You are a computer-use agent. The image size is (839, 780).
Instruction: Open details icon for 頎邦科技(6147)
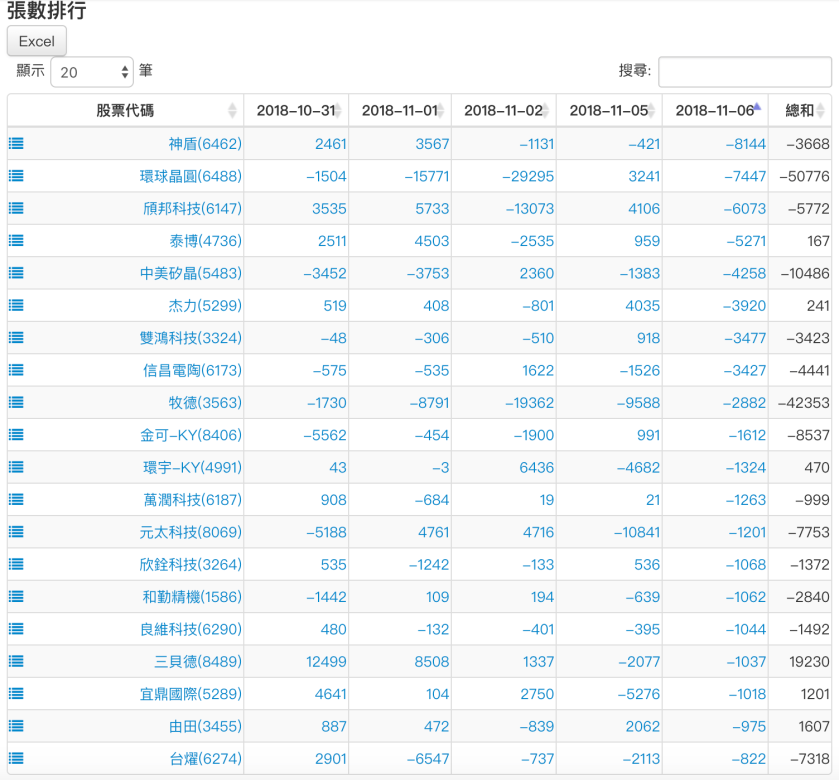point(15,208)
